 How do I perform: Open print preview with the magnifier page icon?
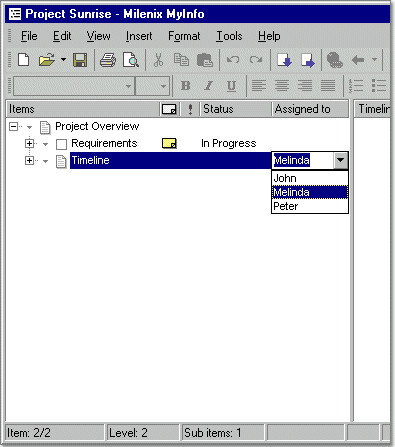[131, 60]
